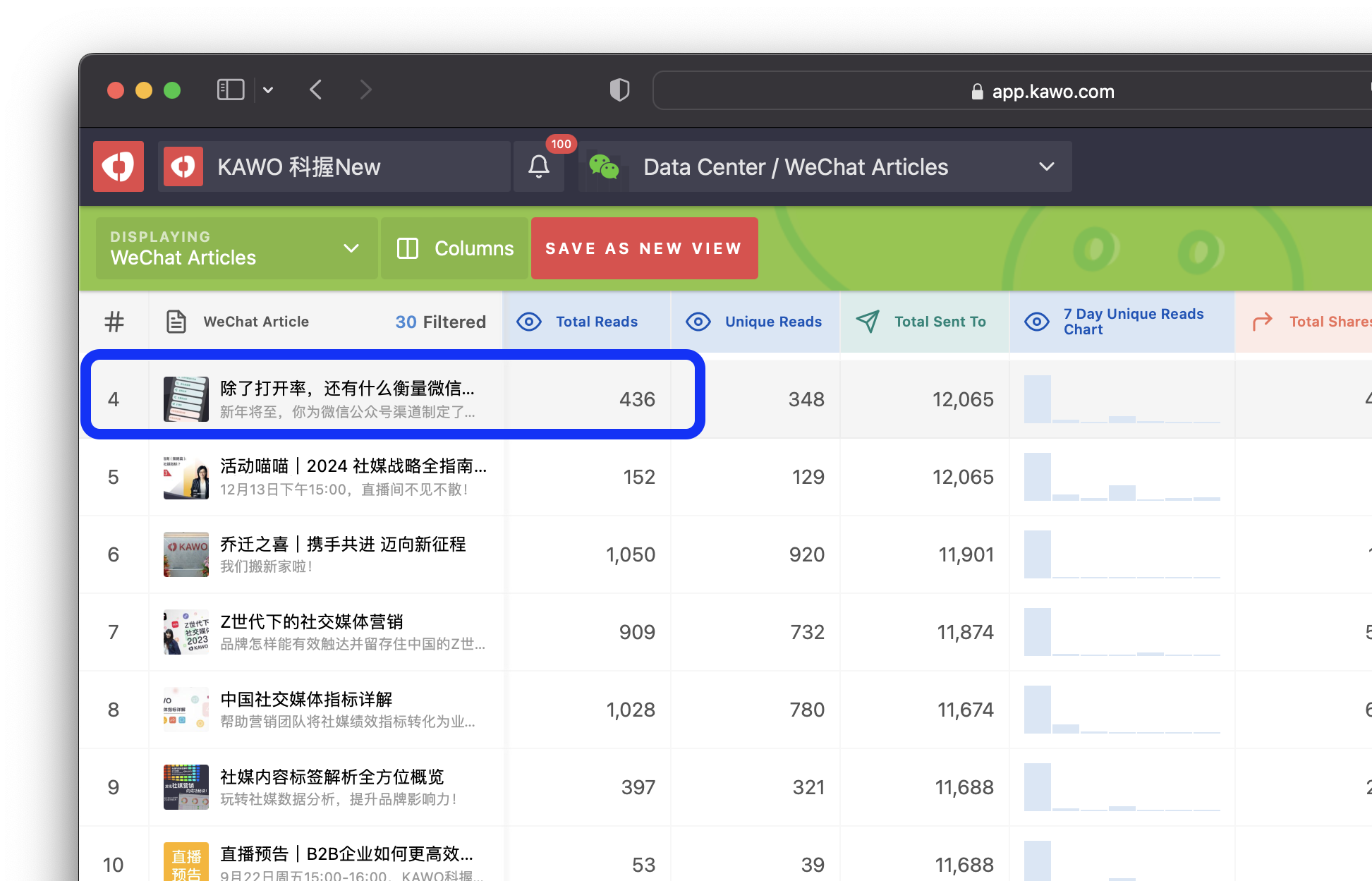Click the eye icon beside Unique Reads
This screenshot has width=1372, height=881.
click(698, 322)
